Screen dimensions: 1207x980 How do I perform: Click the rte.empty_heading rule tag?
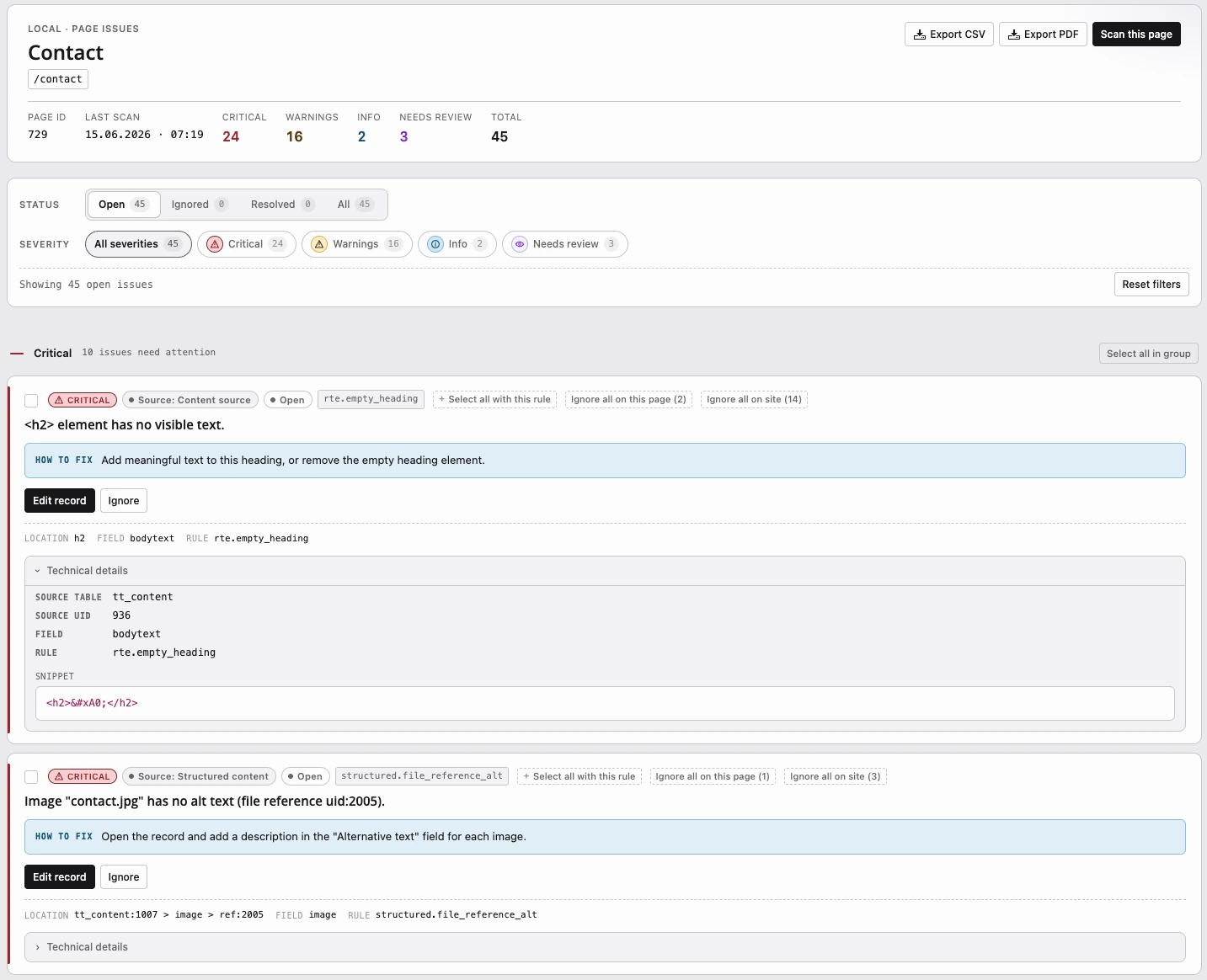point(371,399)
